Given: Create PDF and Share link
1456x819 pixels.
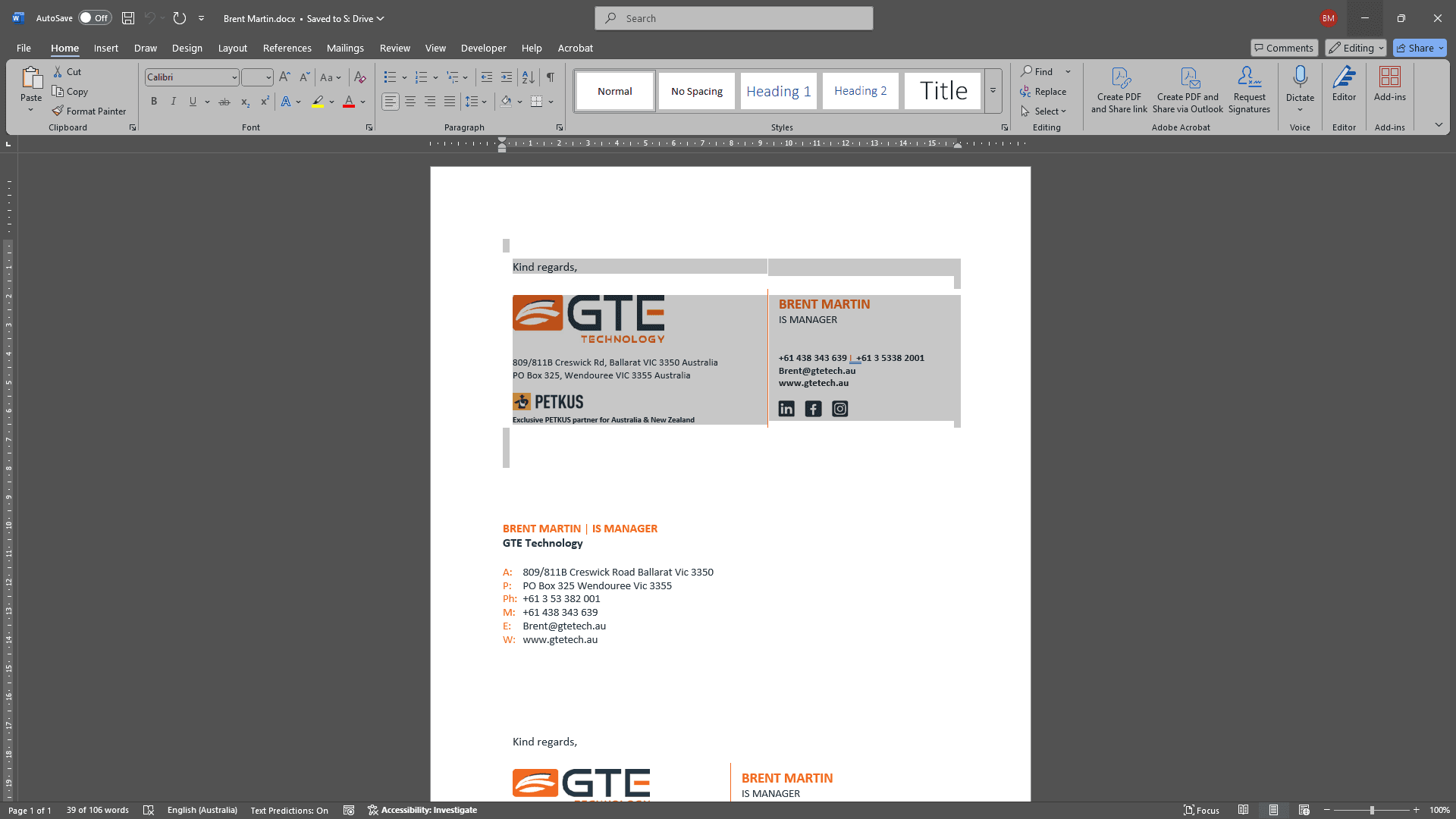Looking at the screenshot, I should pos(1119,89).
